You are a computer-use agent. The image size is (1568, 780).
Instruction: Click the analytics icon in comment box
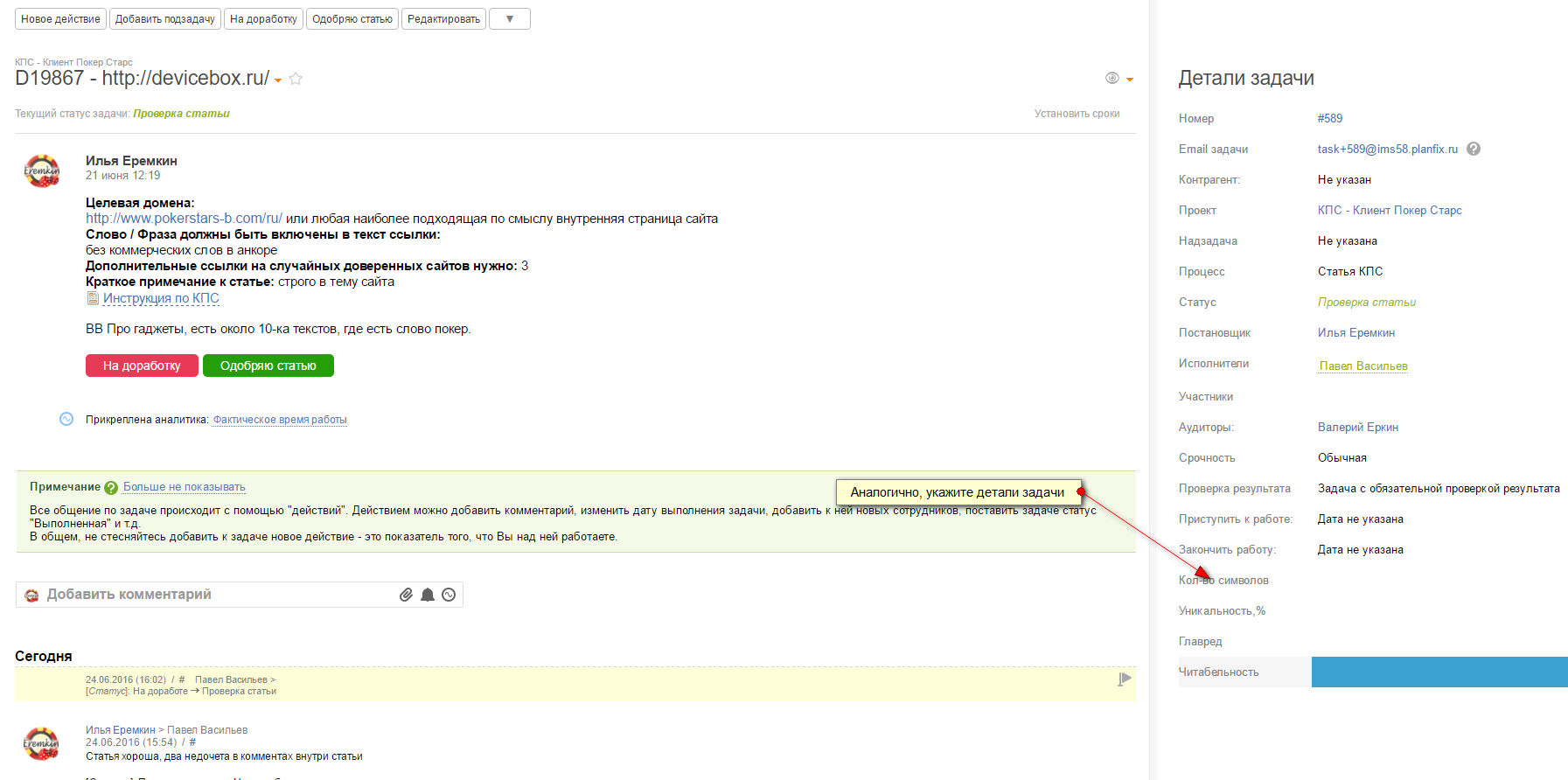[449, 595]
